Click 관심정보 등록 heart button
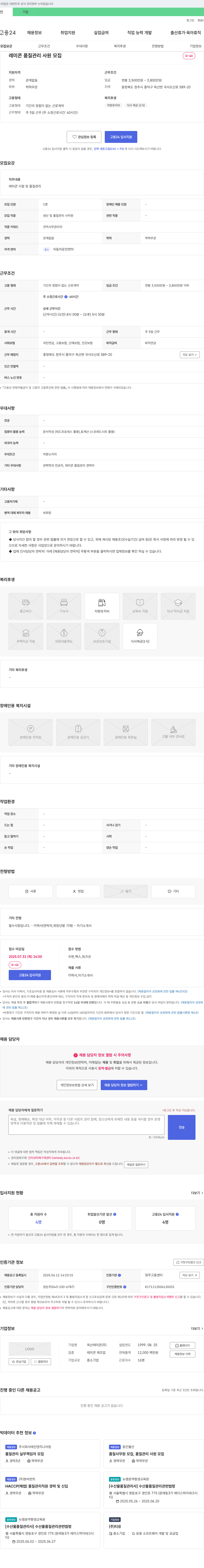 click(84, 137)
